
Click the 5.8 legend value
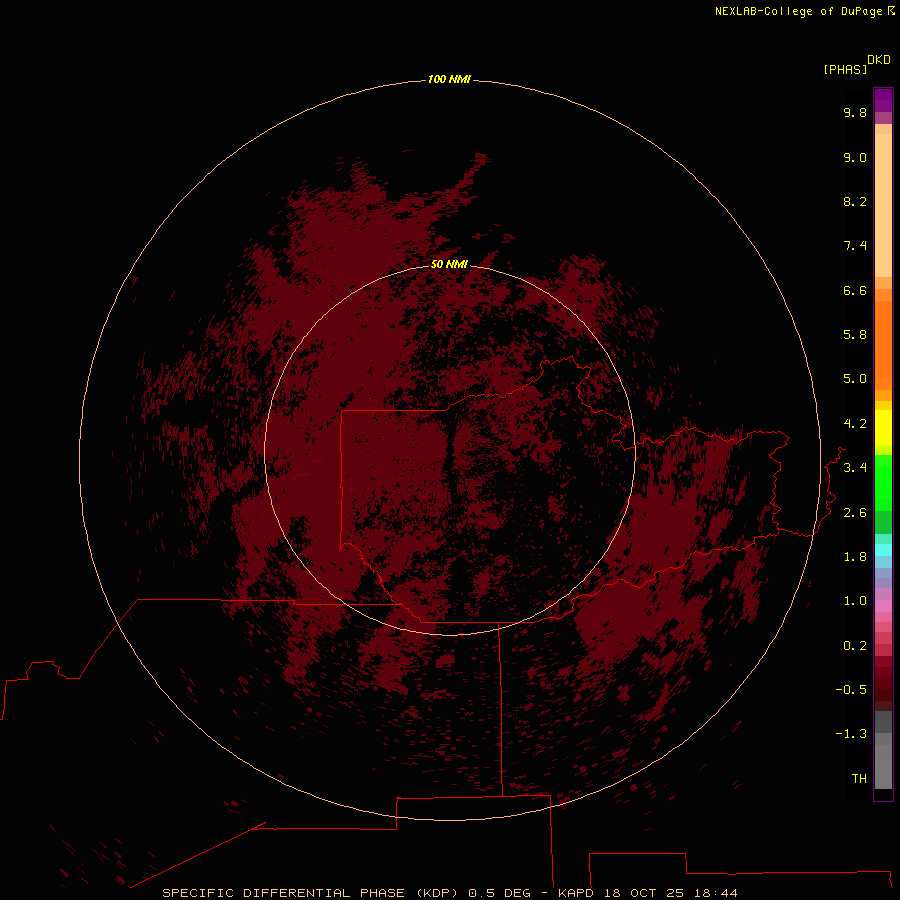pos(855,335)
